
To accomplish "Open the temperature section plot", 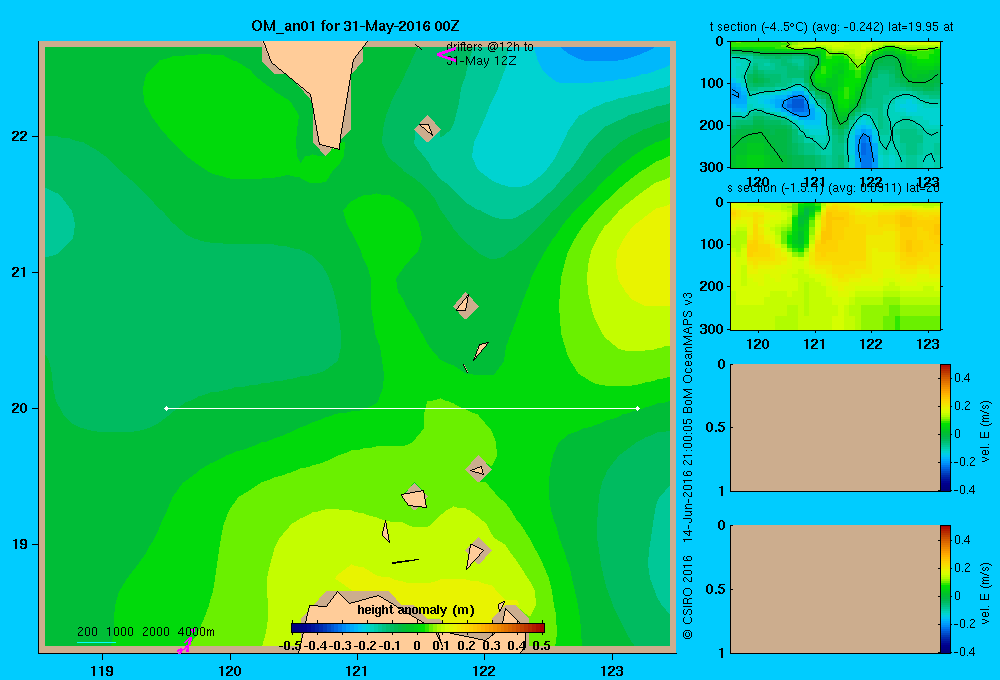I will (835, 104).
